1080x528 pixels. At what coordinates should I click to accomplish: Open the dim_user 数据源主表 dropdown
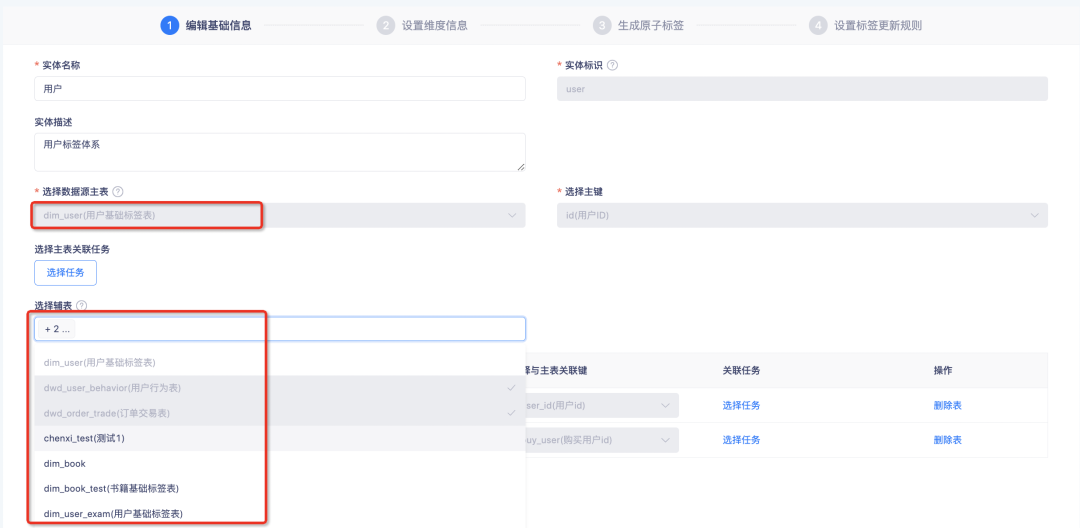[x=279, y=215]
